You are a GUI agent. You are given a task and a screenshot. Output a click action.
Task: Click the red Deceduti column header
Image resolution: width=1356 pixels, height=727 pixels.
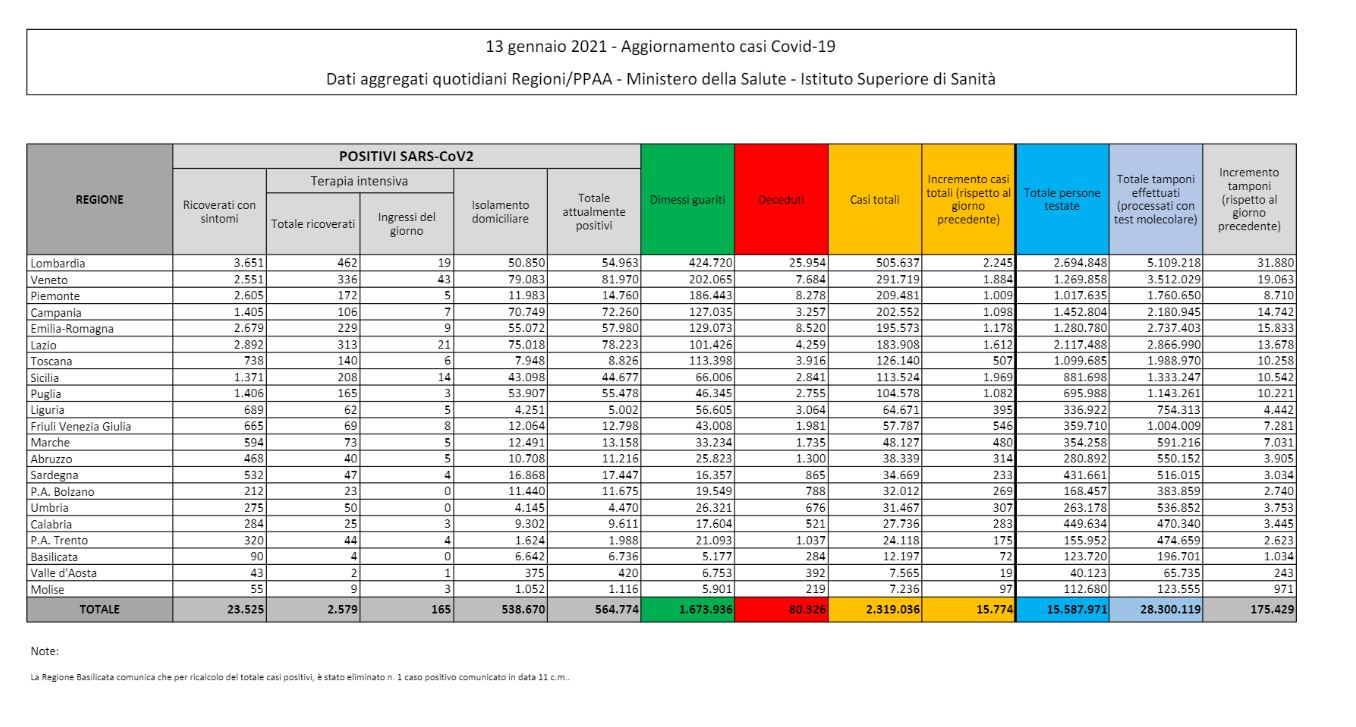coord(781,199)
